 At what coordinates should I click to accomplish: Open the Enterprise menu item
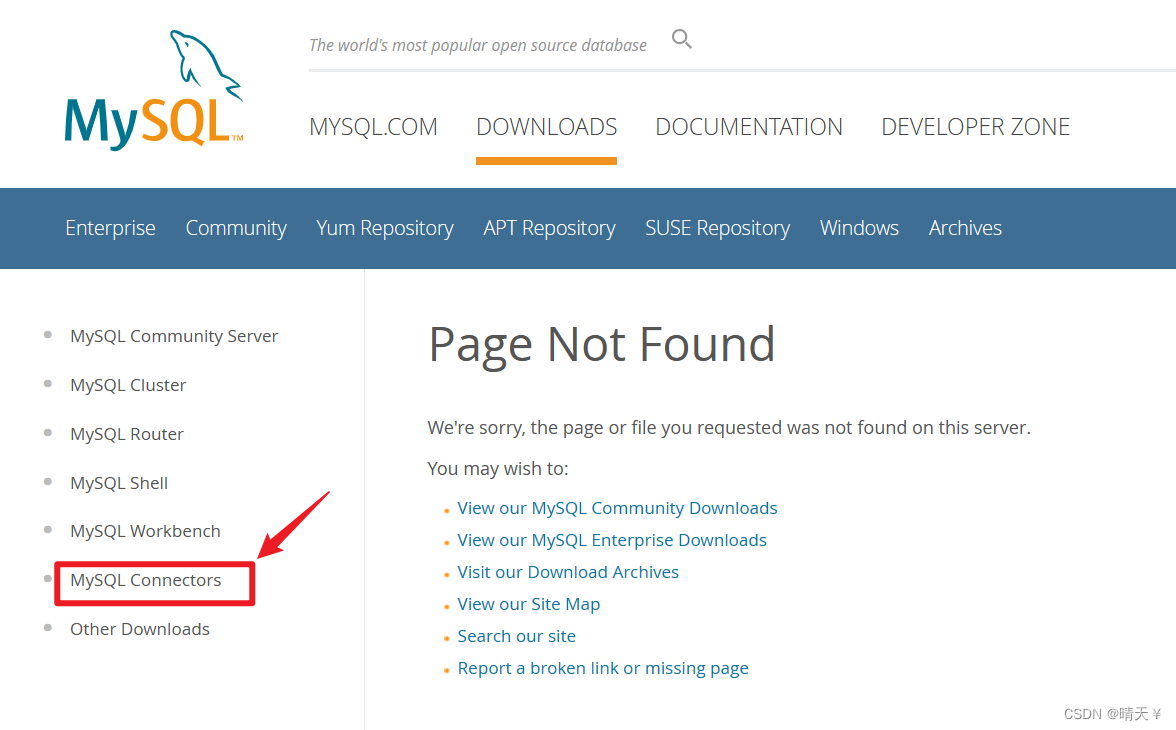pos(110,228)
